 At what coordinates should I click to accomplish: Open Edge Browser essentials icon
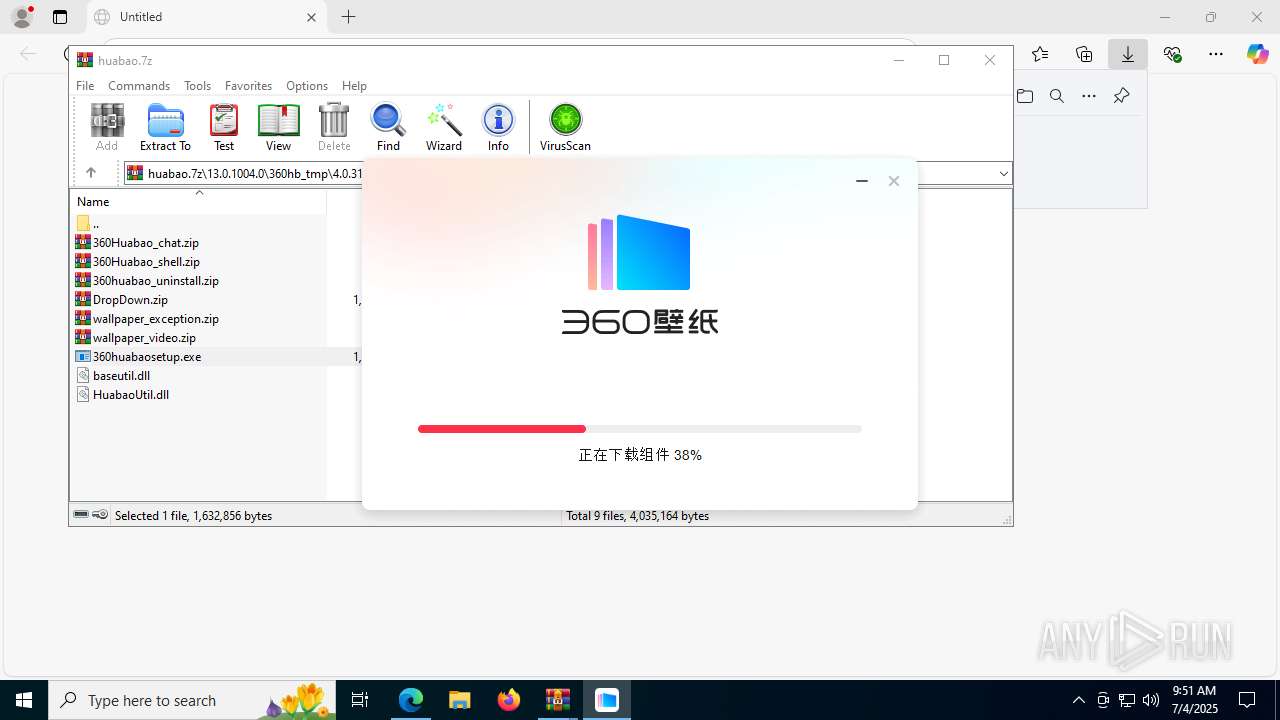[1172, 54]
